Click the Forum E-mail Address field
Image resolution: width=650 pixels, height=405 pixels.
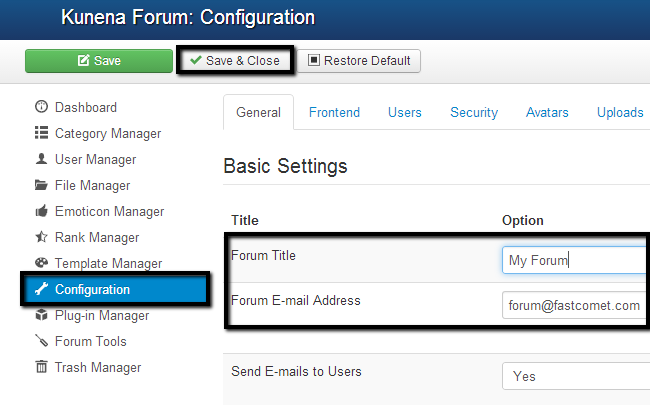point(575,306)
